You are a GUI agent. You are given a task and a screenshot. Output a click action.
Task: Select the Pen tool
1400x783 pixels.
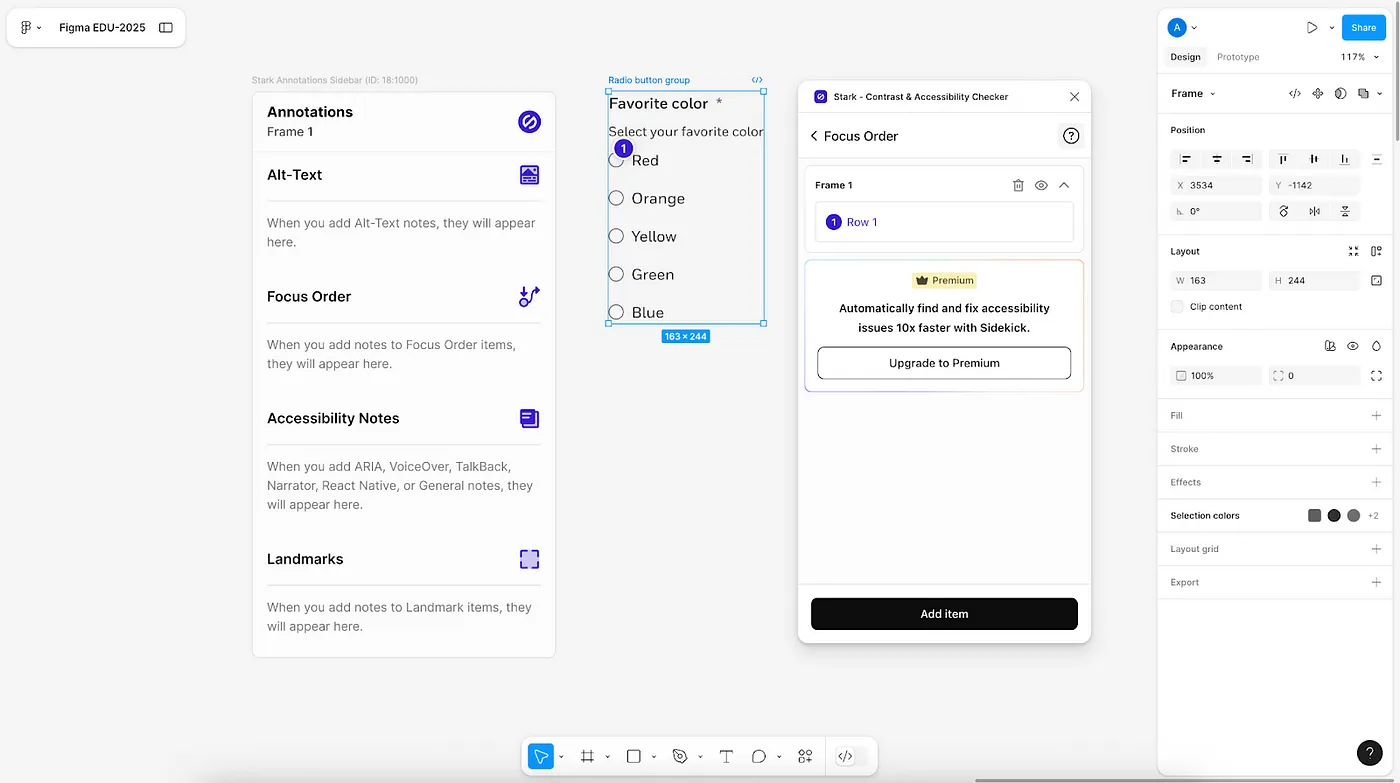(680, 757)
